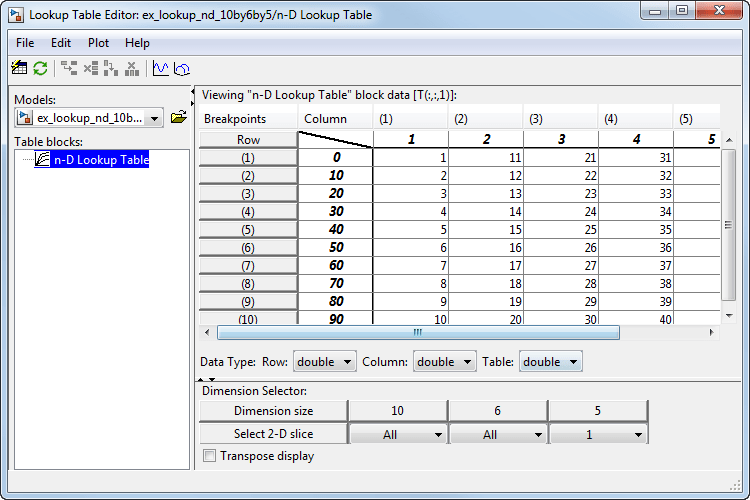750x500 pixels.
Task: Click the window resize grip at bottom corner
Action: point(735,486)
